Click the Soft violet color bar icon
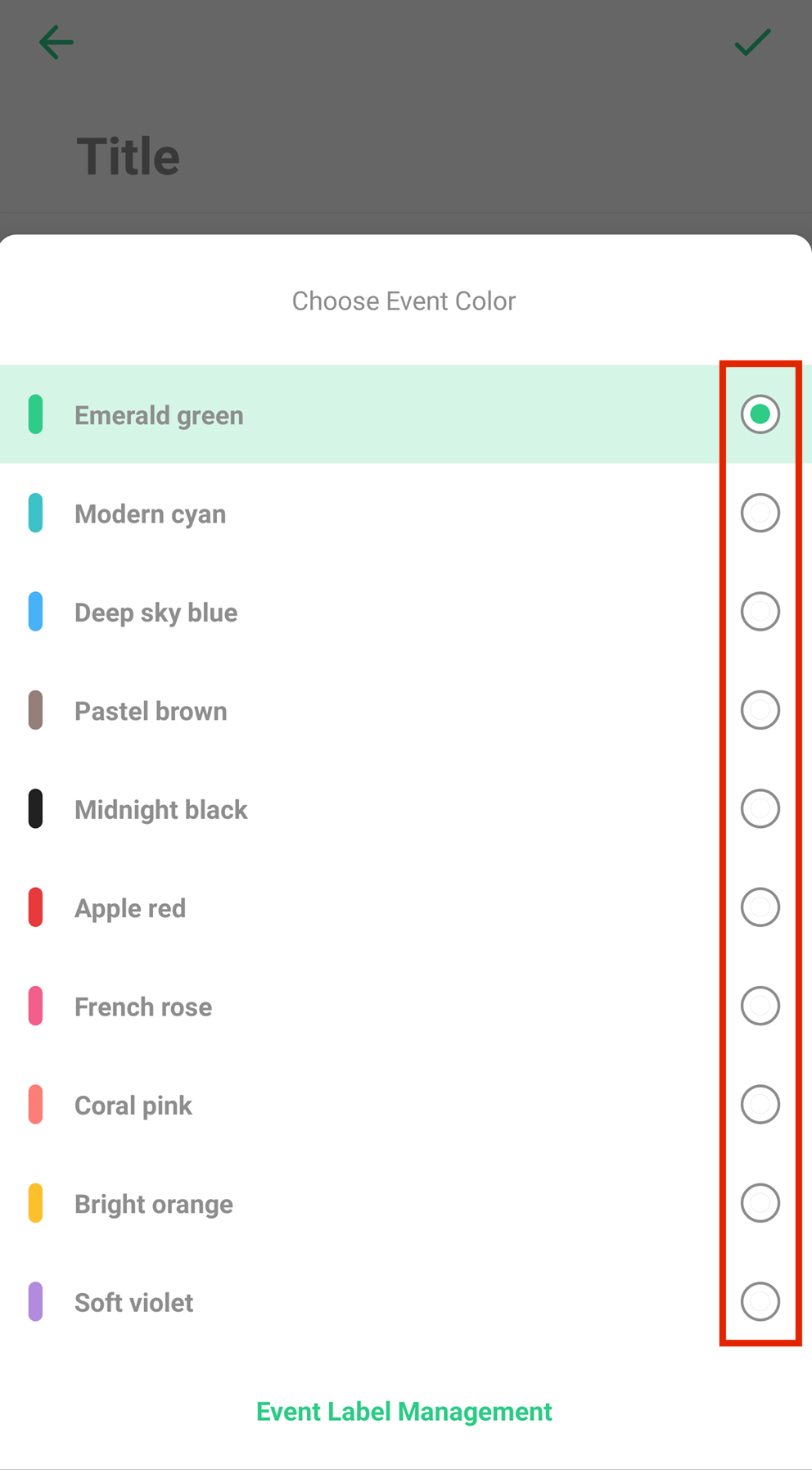Image resolution: width=812 pixels, height=1470 pixels. 34,1302
